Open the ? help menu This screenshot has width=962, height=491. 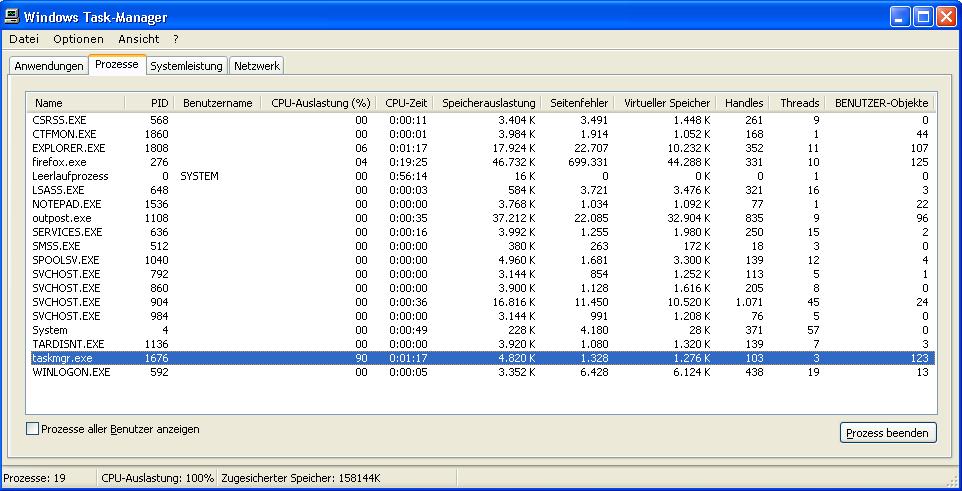click(x=175, y=39)
